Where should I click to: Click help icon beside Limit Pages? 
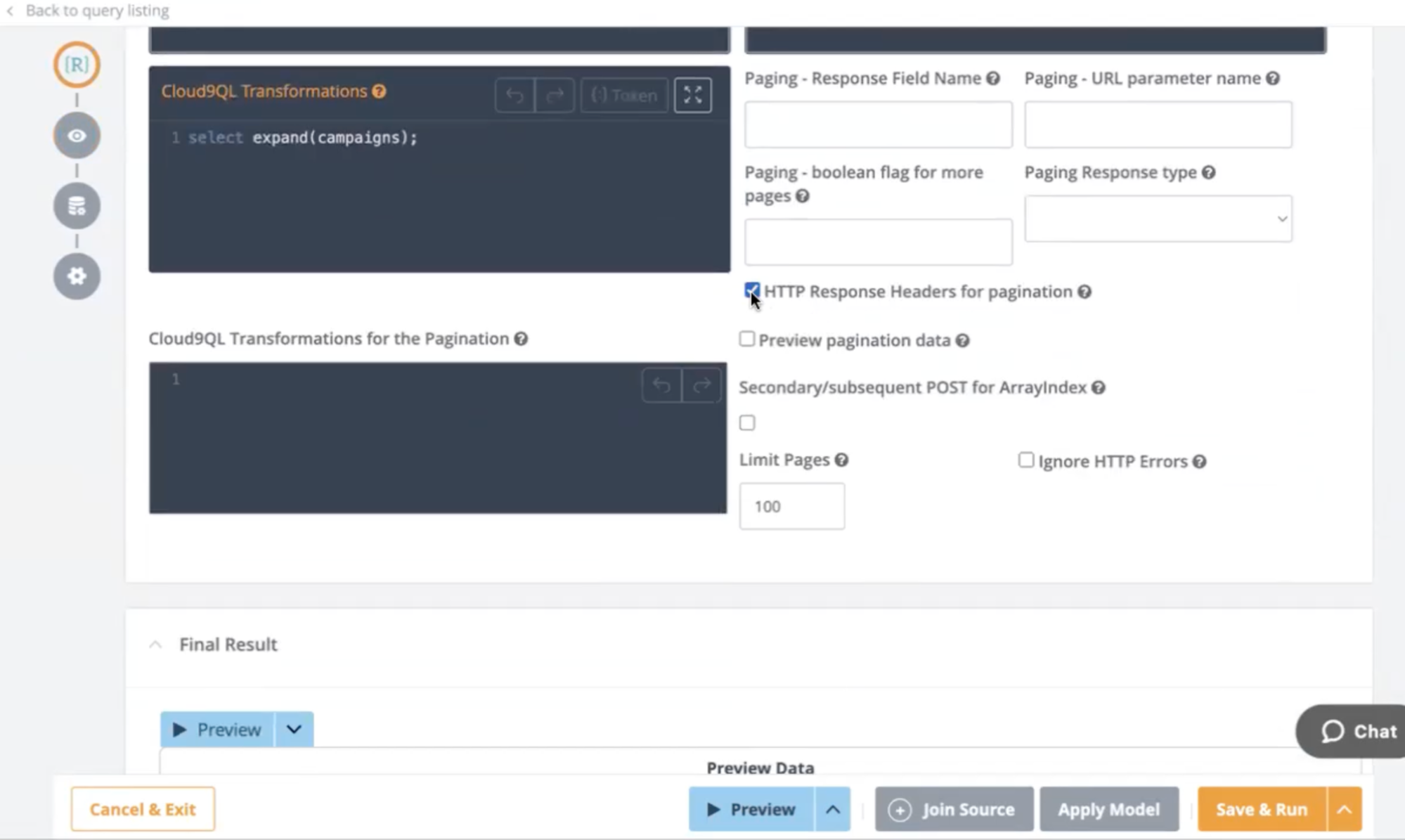(841, 460)
